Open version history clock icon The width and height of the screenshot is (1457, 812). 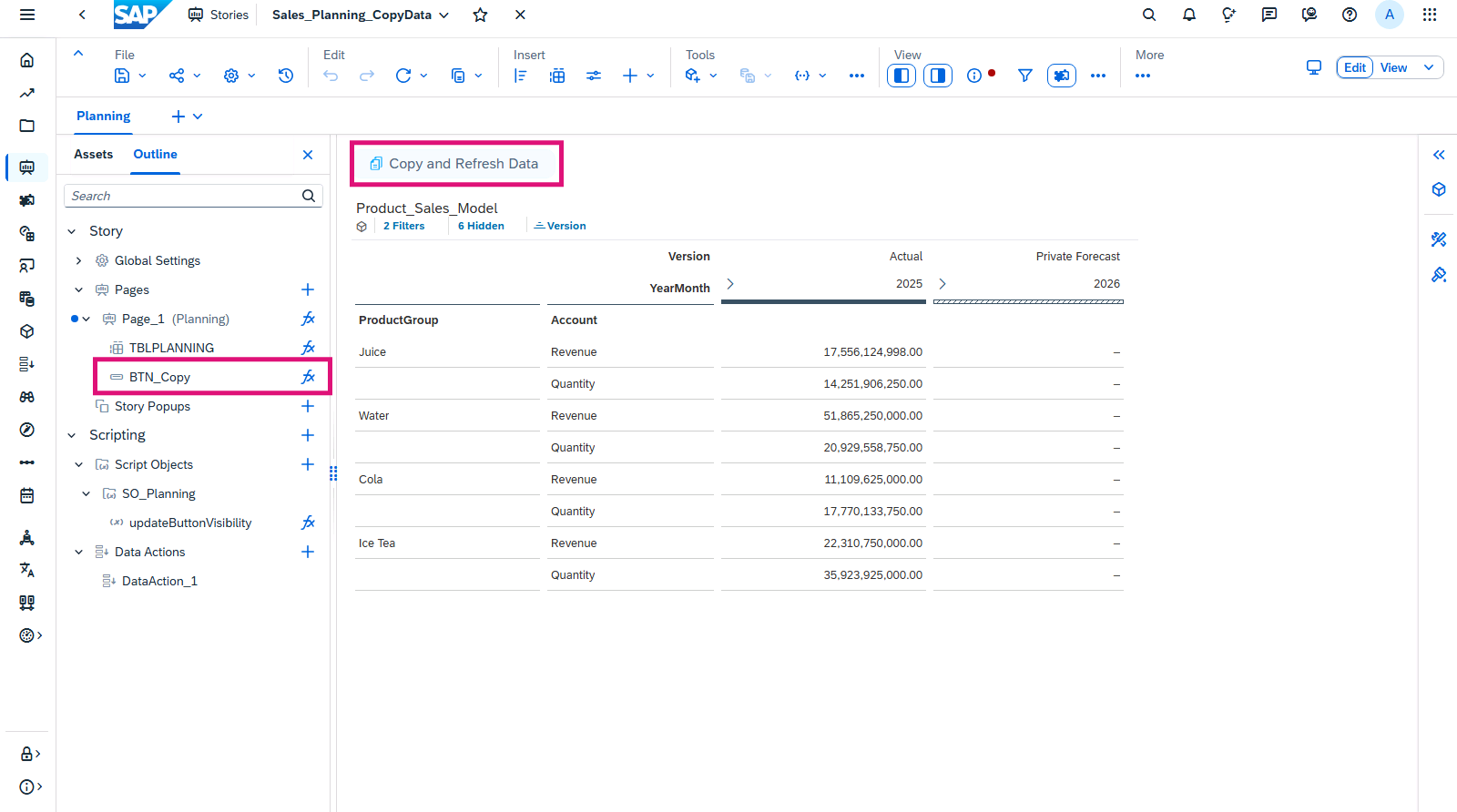[x=286, y=76]
